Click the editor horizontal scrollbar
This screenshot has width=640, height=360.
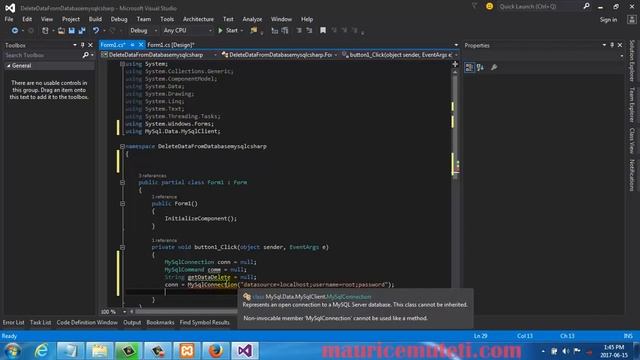[186, 312]
